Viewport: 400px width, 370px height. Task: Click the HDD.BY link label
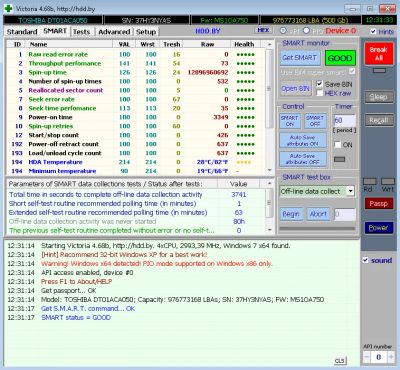pyautogui.click(x=208, y=31)
